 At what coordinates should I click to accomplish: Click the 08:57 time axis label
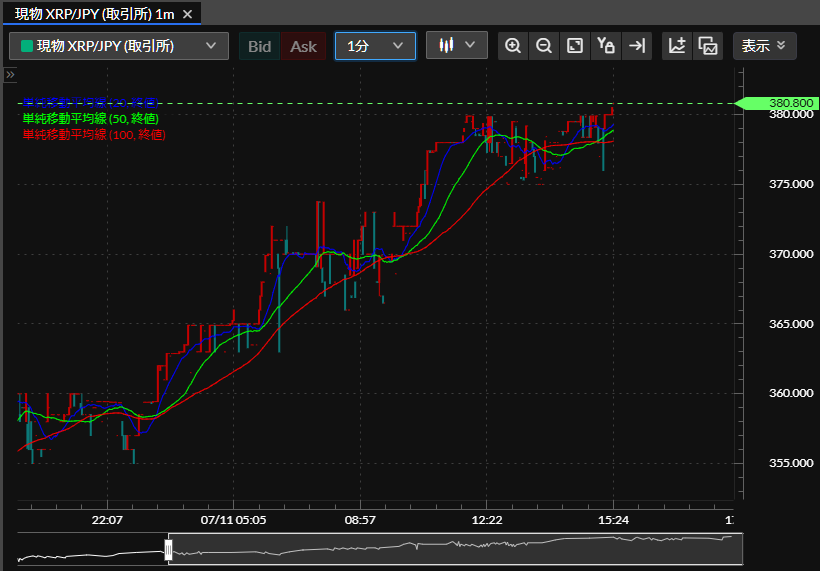(x=360, y=520)
